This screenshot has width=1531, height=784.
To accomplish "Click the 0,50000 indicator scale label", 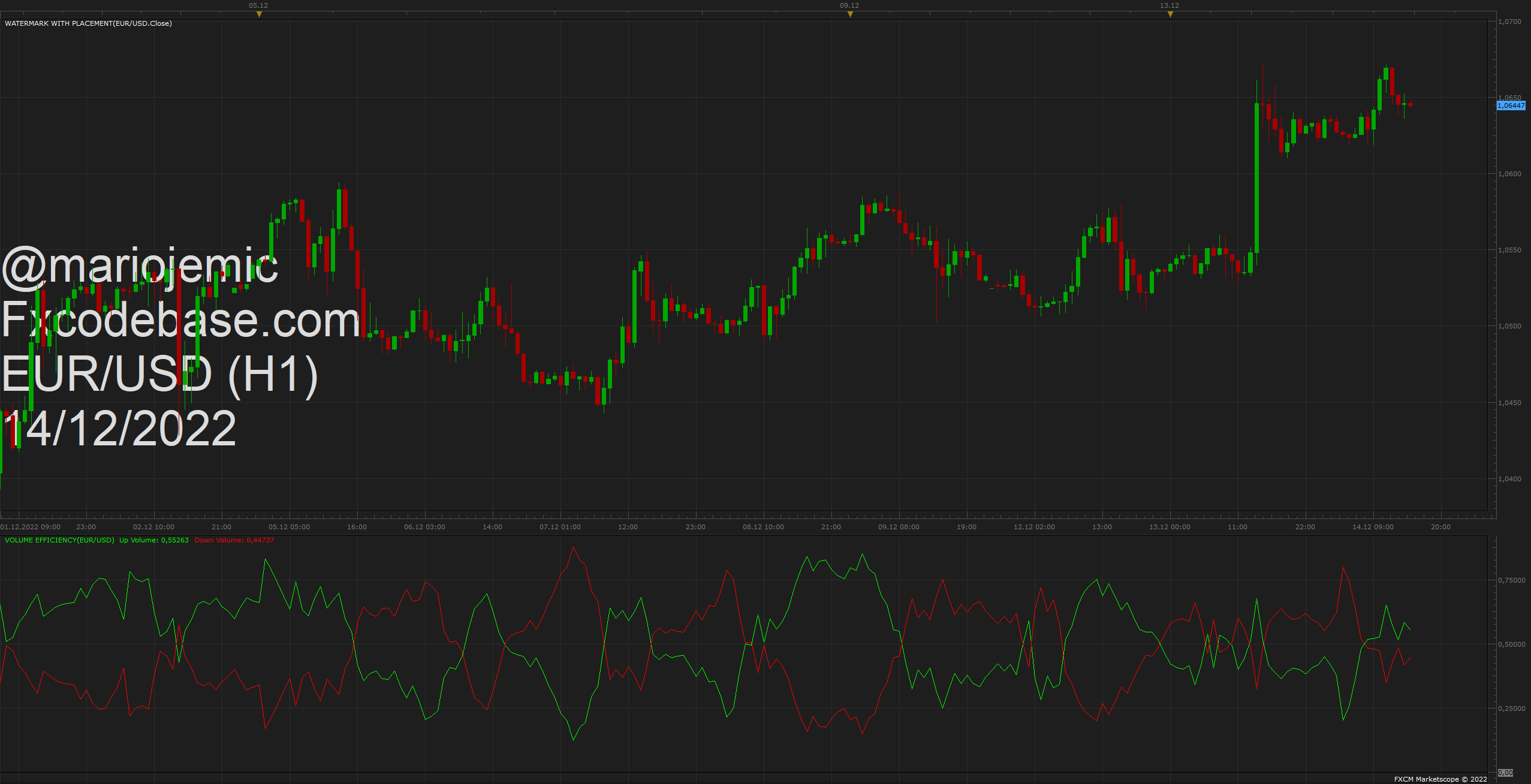I will pyautogui.click(x=1512, y=644).
